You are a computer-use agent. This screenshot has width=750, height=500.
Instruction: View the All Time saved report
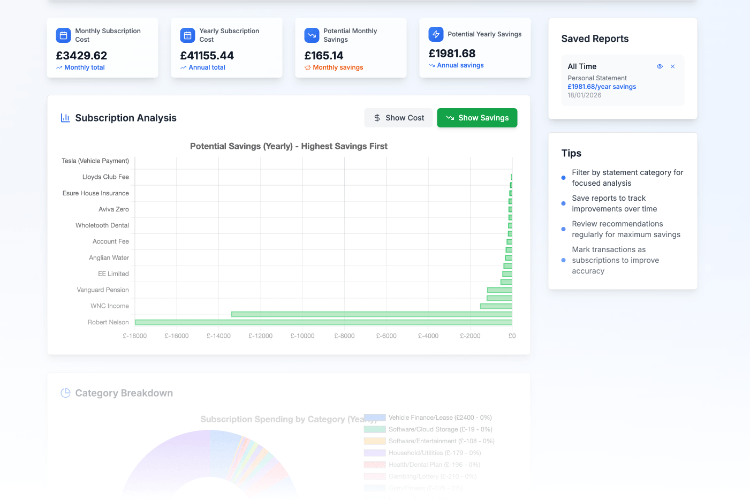[660, 66]
